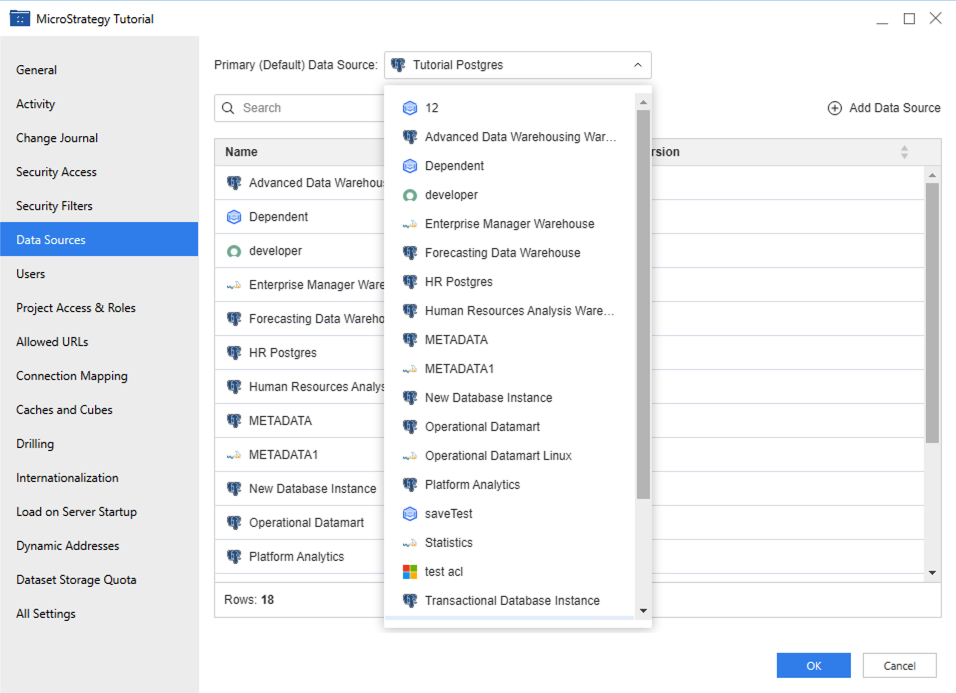Click the MySQL icon beside Statistics
This screenshot has height=693, width=956.
click(x=409, y=543)
